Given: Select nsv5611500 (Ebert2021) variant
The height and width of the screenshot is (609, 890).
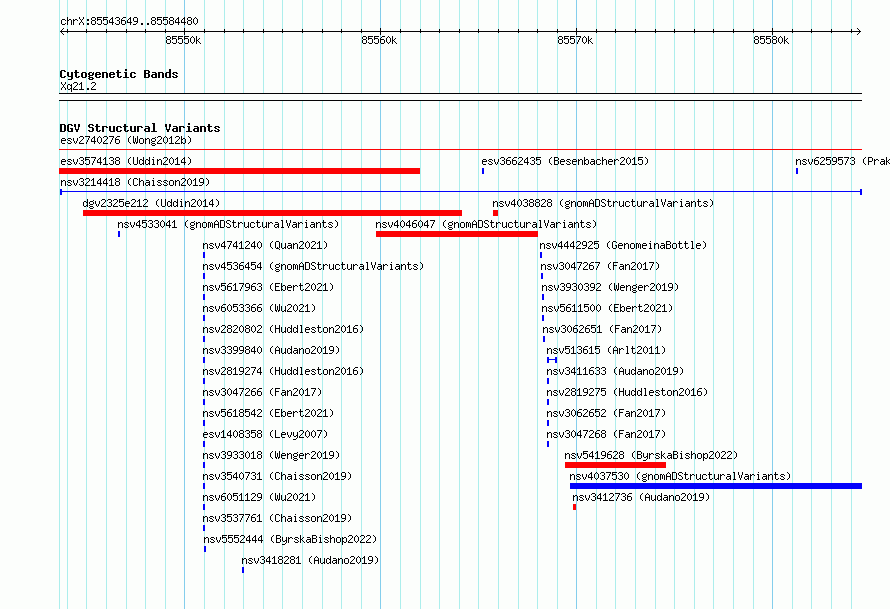Looking at the screenshot, I should 607,308.
